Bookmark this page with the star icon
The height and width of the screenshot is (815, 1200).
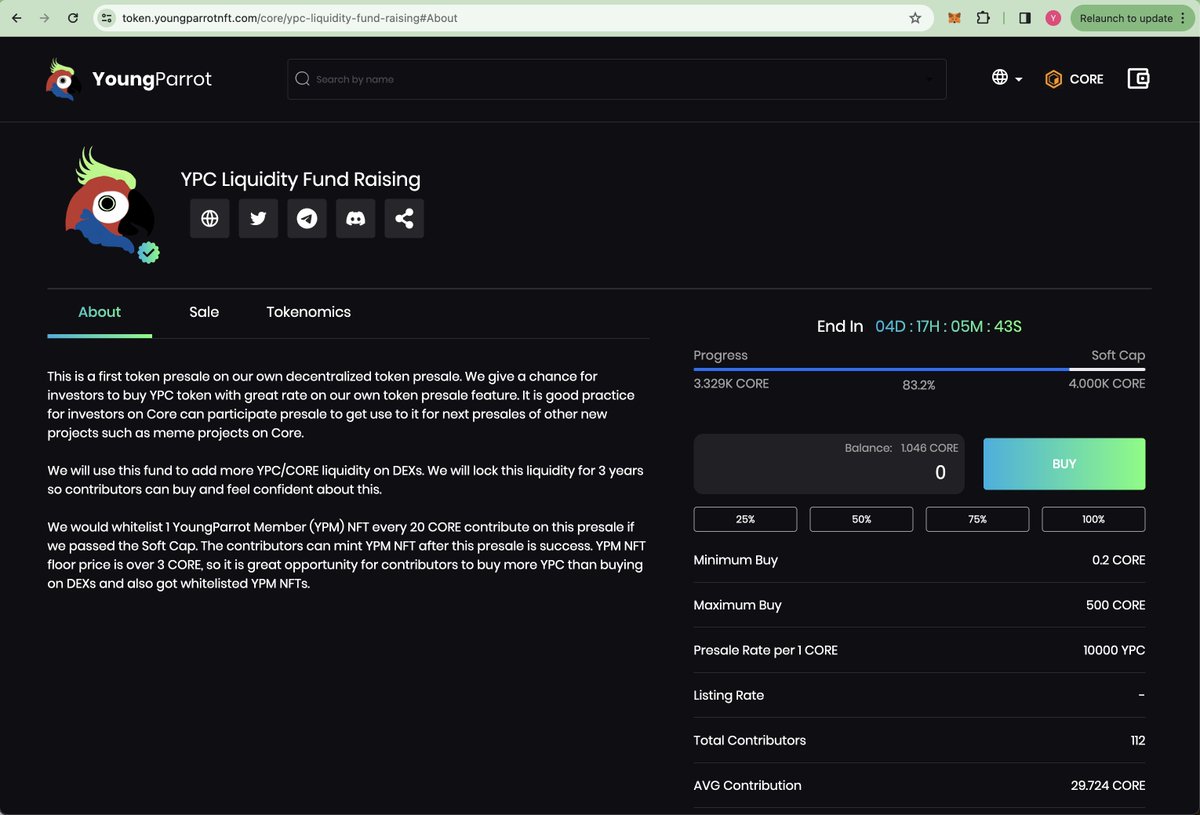(915, 18)
